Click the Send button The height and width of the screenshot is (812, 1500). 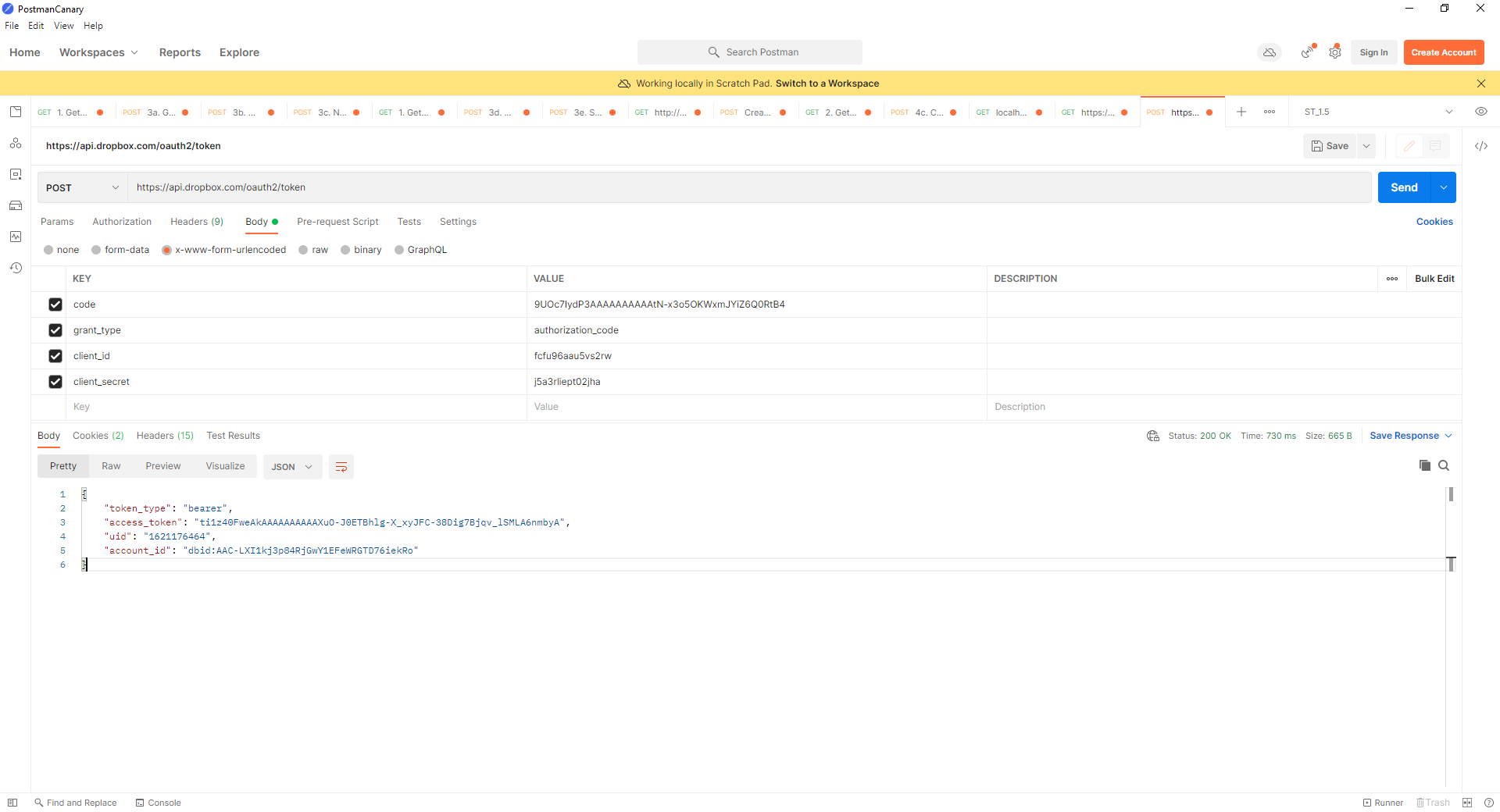click(1403, 187)
